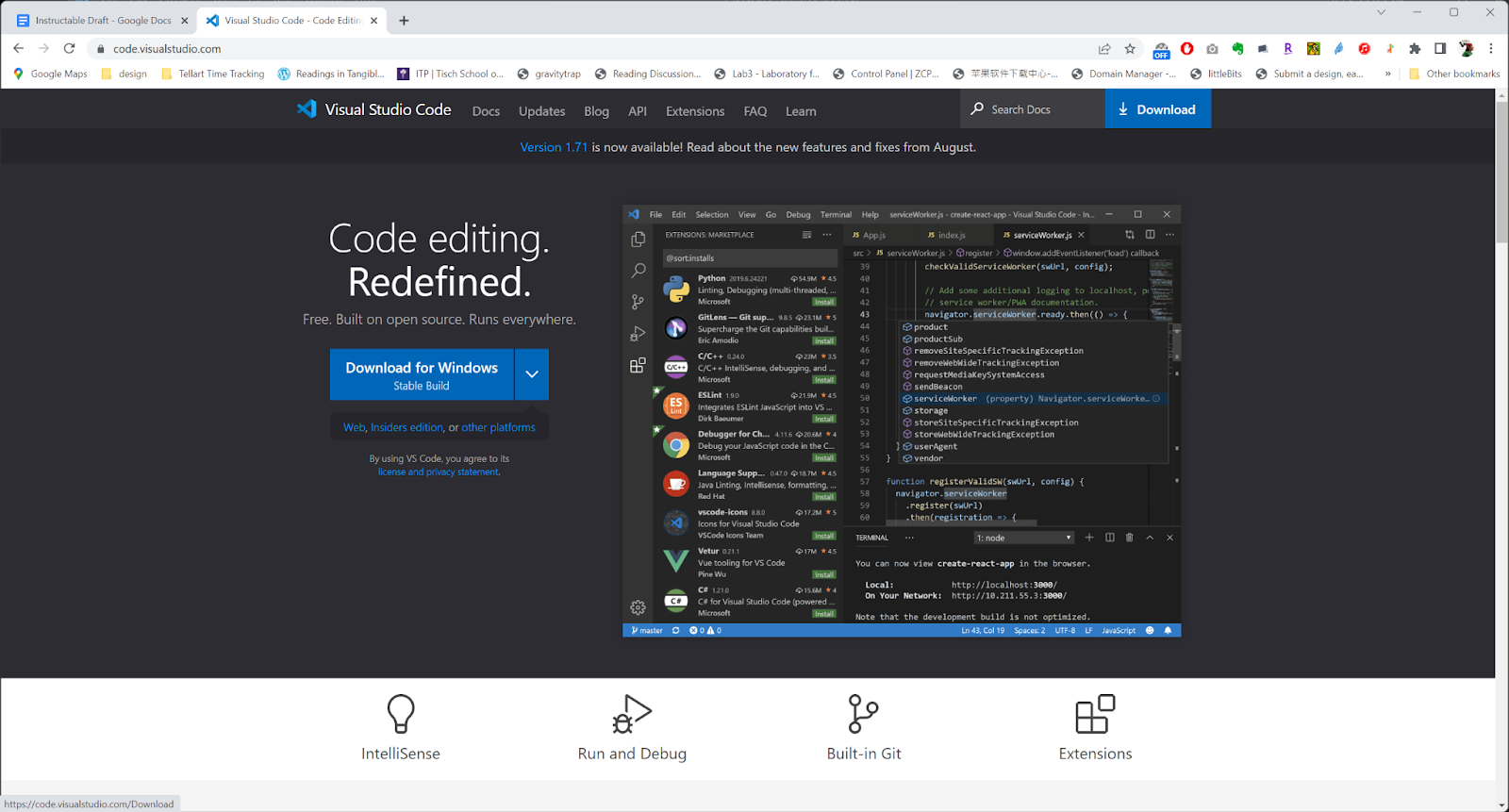Open the FAQ navigation item
The width and height of the screenshot is (1509, 812).
coord(755,111)
